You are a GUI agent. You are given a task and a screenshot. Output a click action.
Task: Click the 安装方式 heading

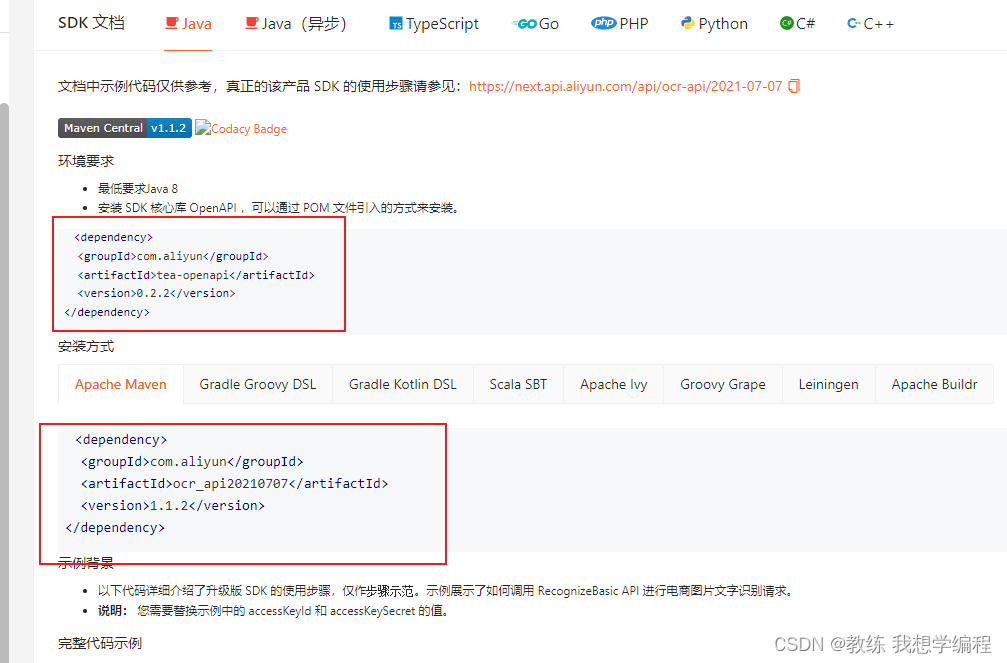tap(86, 347)
